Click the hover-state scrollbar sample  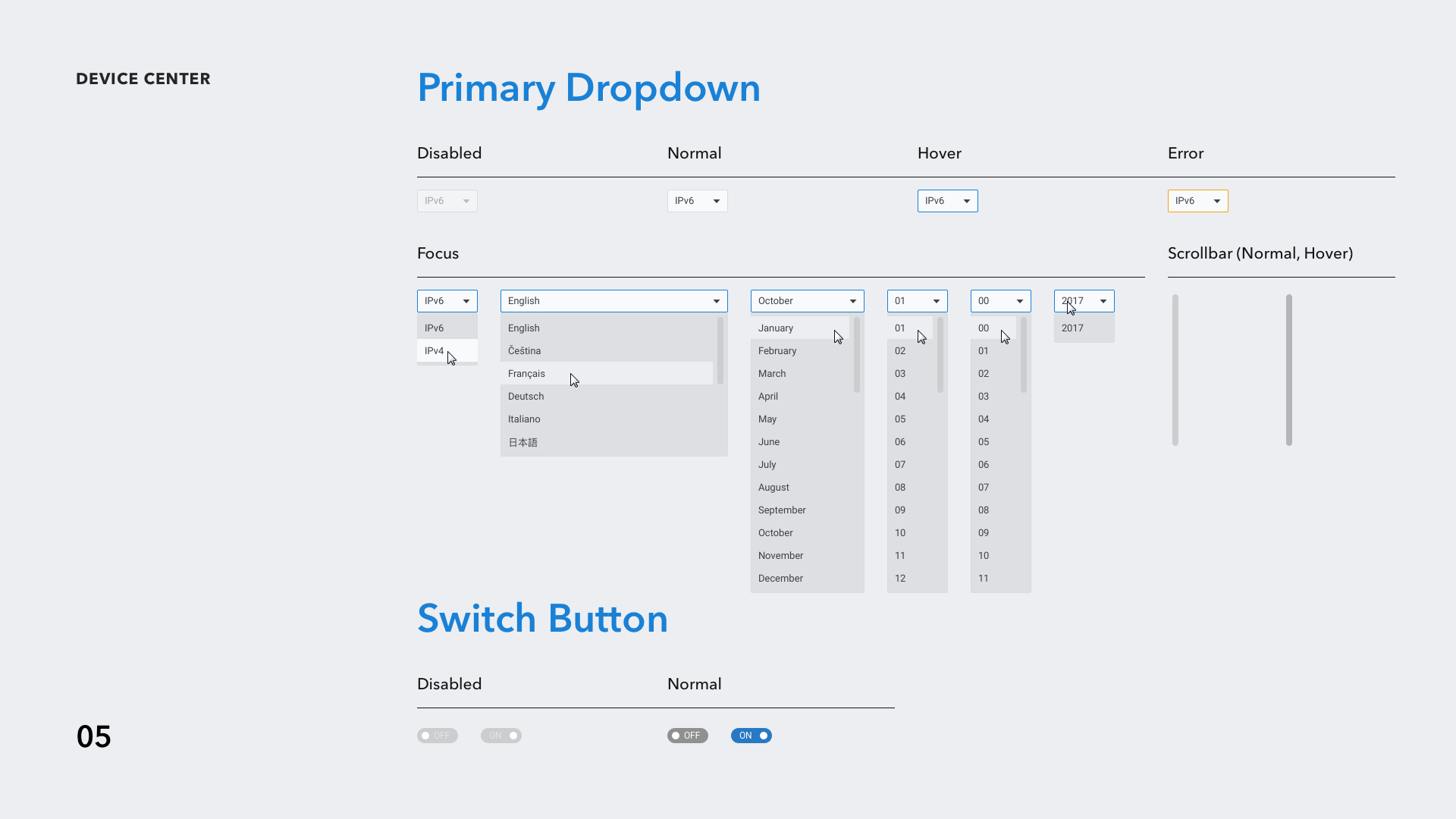tap(1288, 369)
